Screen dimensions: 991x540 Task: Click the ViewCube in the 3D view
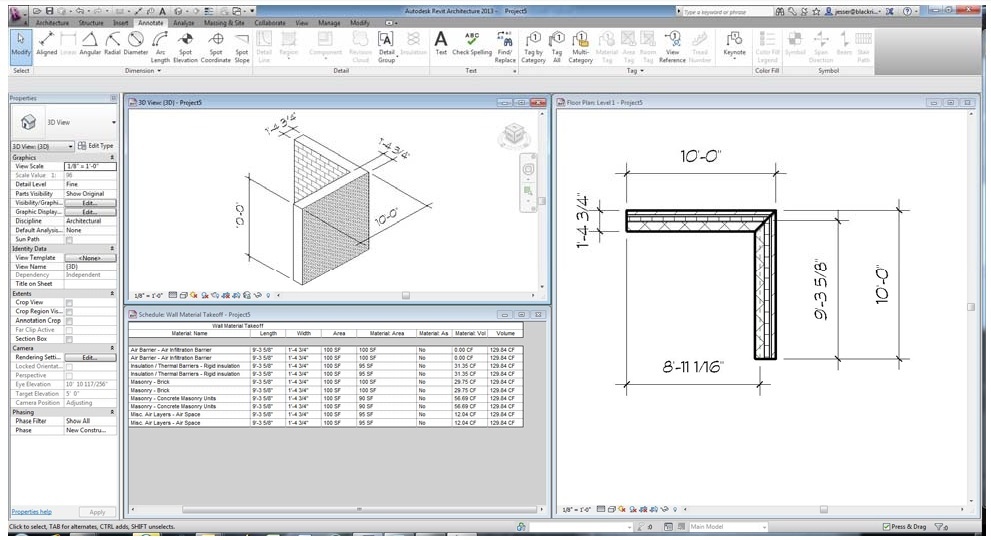tap(514, 134)
